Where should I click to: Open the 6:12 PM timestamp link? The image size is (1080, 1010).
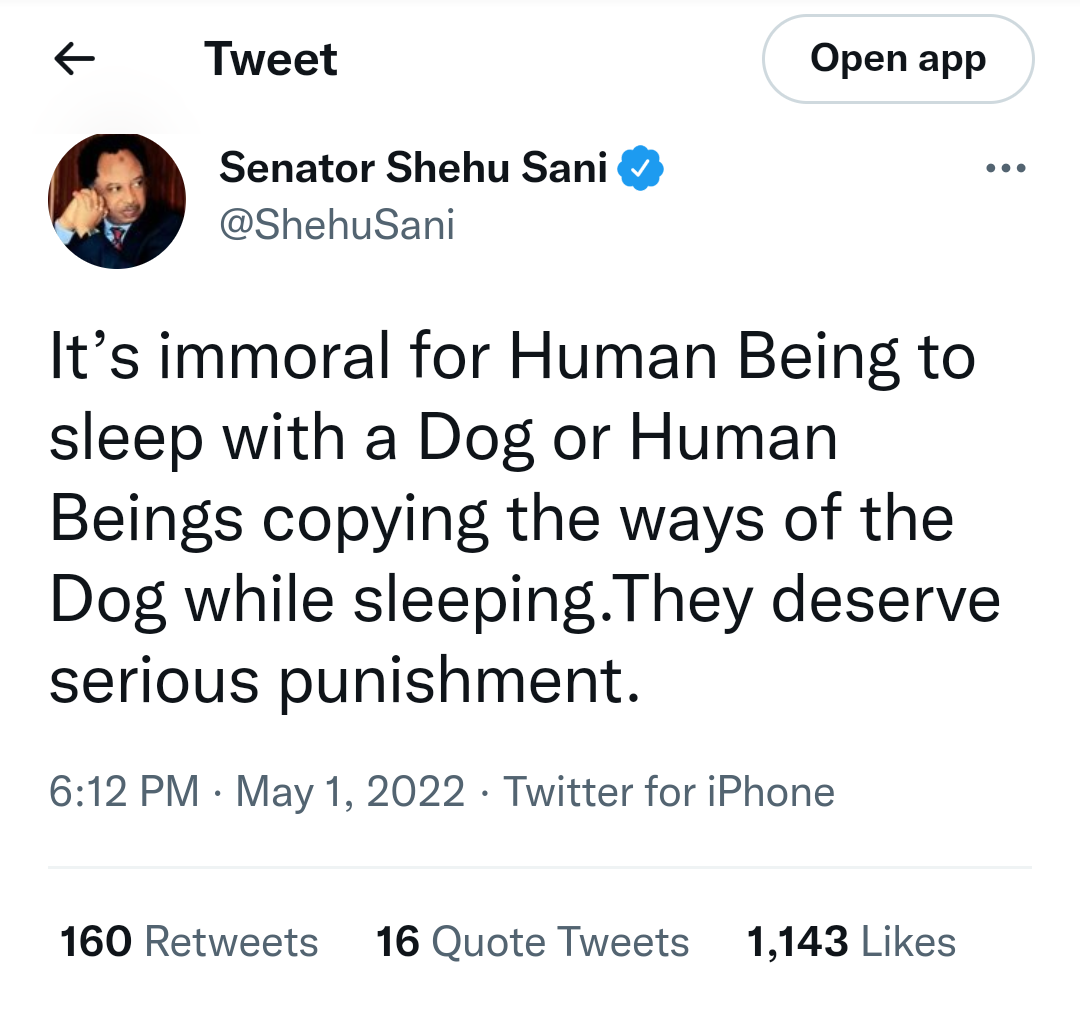pos(124,791)
